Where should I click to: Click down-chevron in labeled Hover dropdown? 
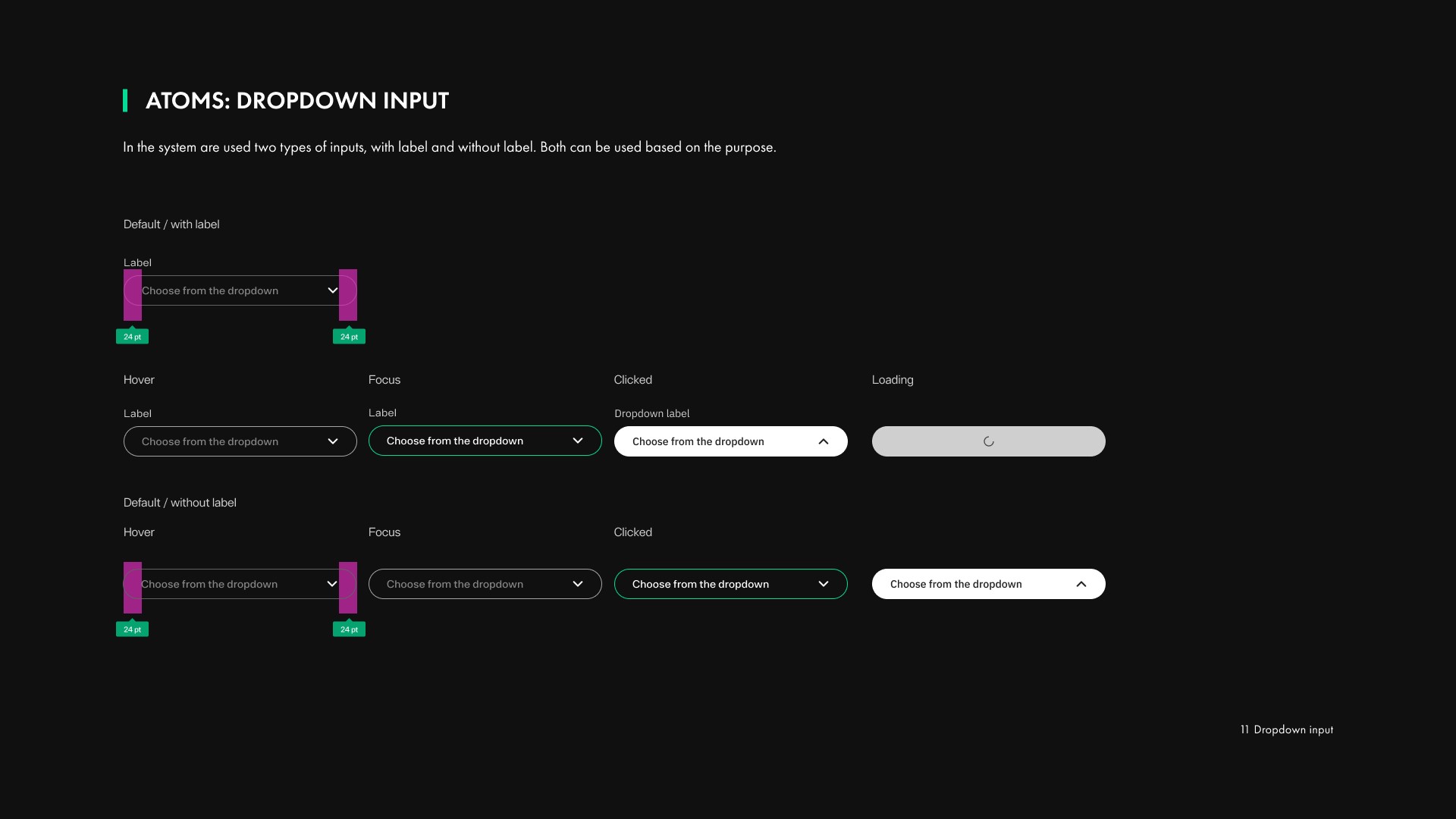click(332, 441)
